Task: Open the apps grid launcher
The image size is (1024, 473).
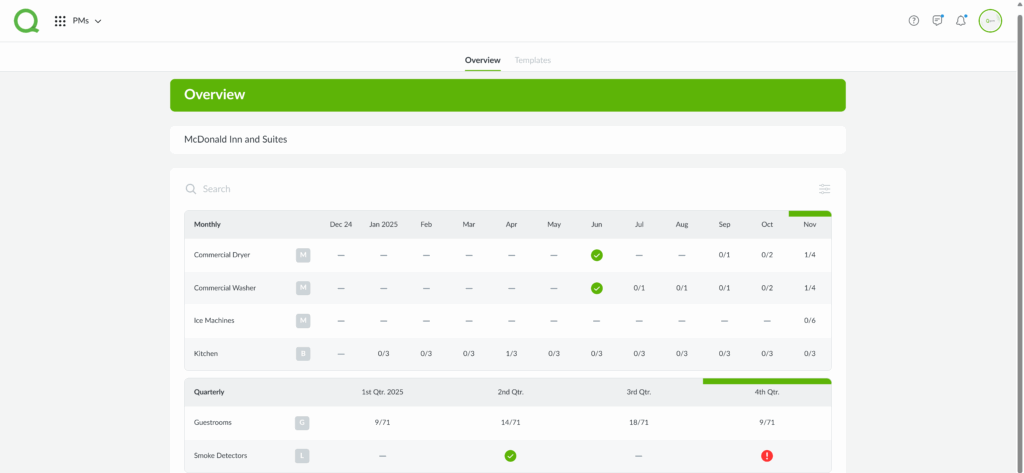Action: (60, 21)
